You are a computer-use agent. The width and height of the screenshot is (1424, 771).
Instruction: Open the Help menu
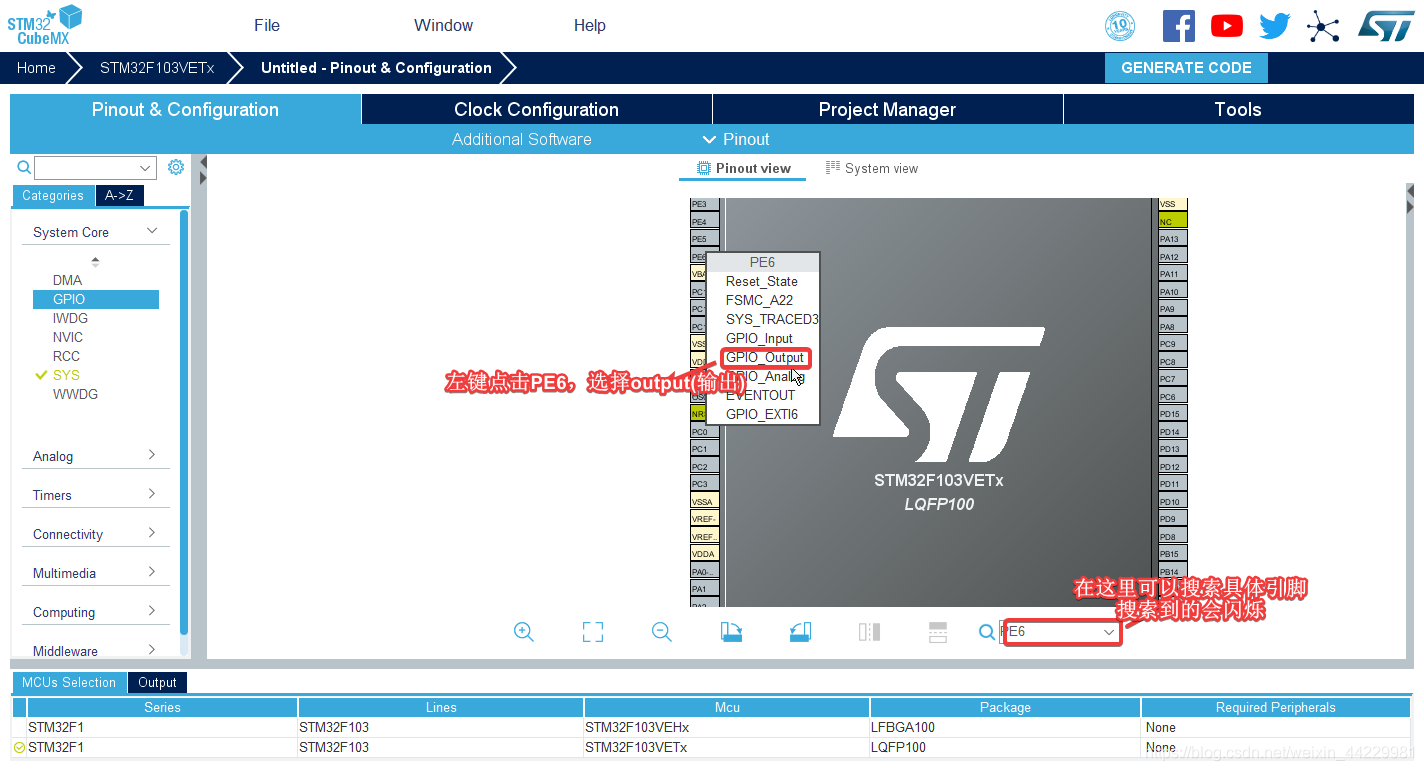[x=590, y=26]
